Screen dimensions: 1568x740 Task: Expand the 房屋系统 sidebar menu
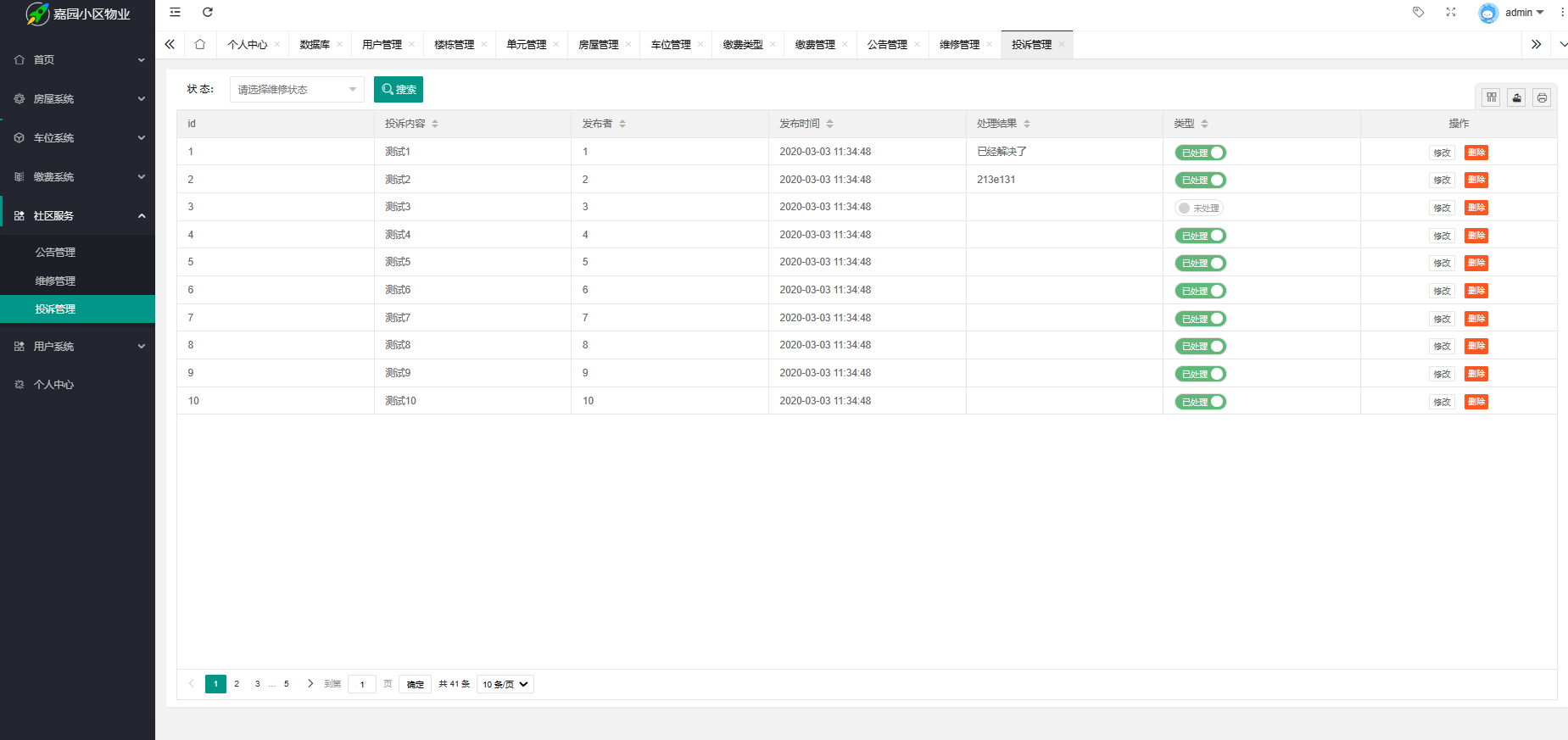coord(77,98)
